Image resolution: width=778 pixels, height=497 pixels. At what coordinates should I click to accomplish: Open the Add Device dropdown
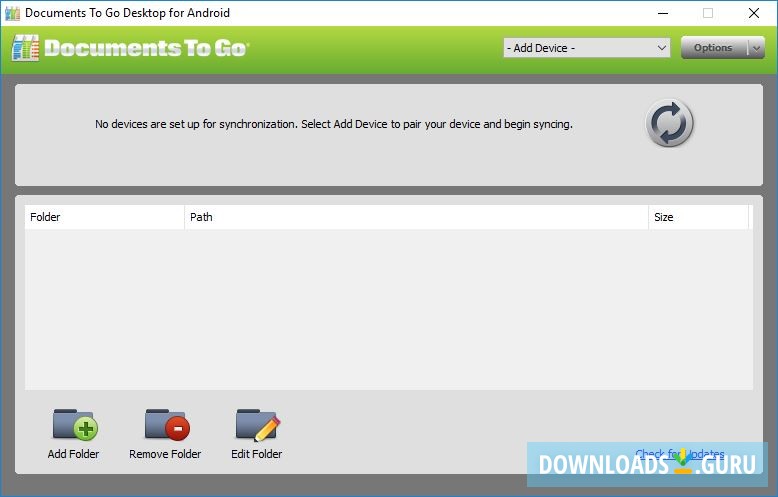(586, 48)
